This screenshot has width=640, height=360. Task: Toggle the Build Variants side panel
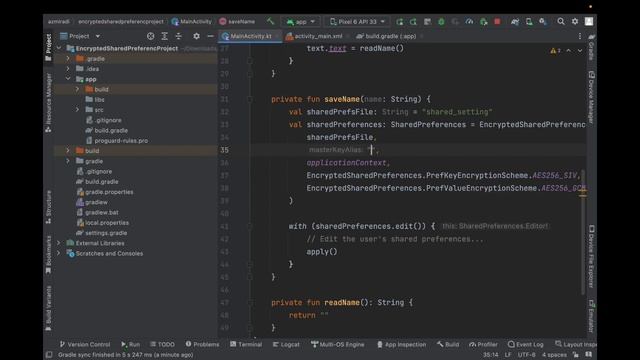point(49,309)
